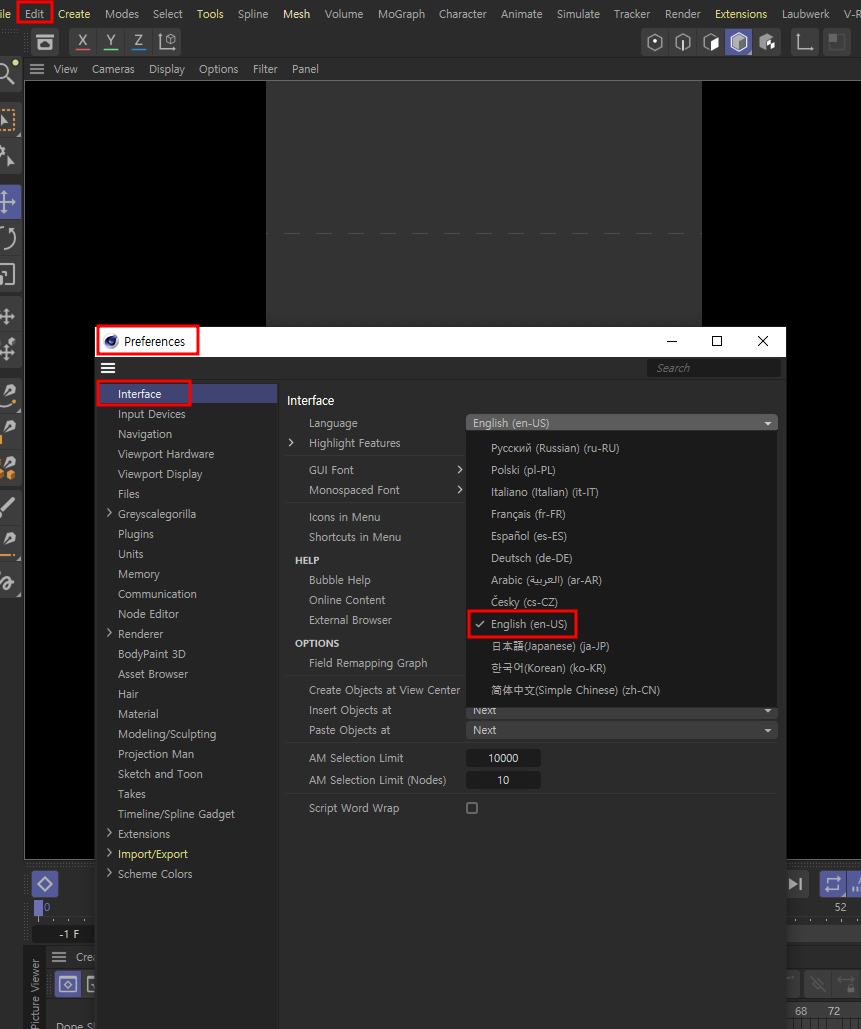Click the cursor-with-gear tool icon

tap(8, 157)
